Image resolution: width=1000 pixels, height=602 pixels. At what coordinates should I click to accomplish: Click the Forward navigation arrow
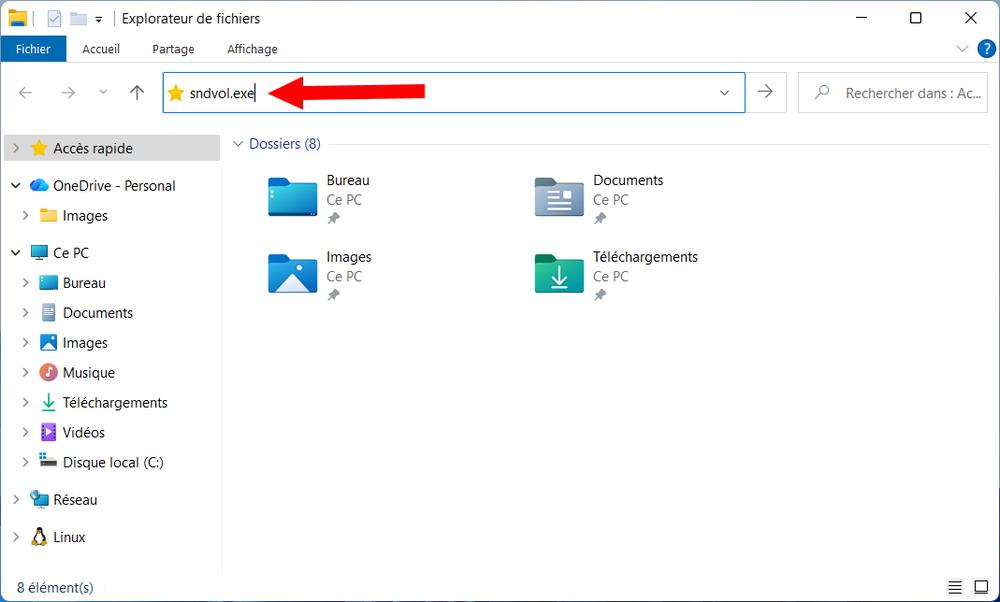(68, 93)
